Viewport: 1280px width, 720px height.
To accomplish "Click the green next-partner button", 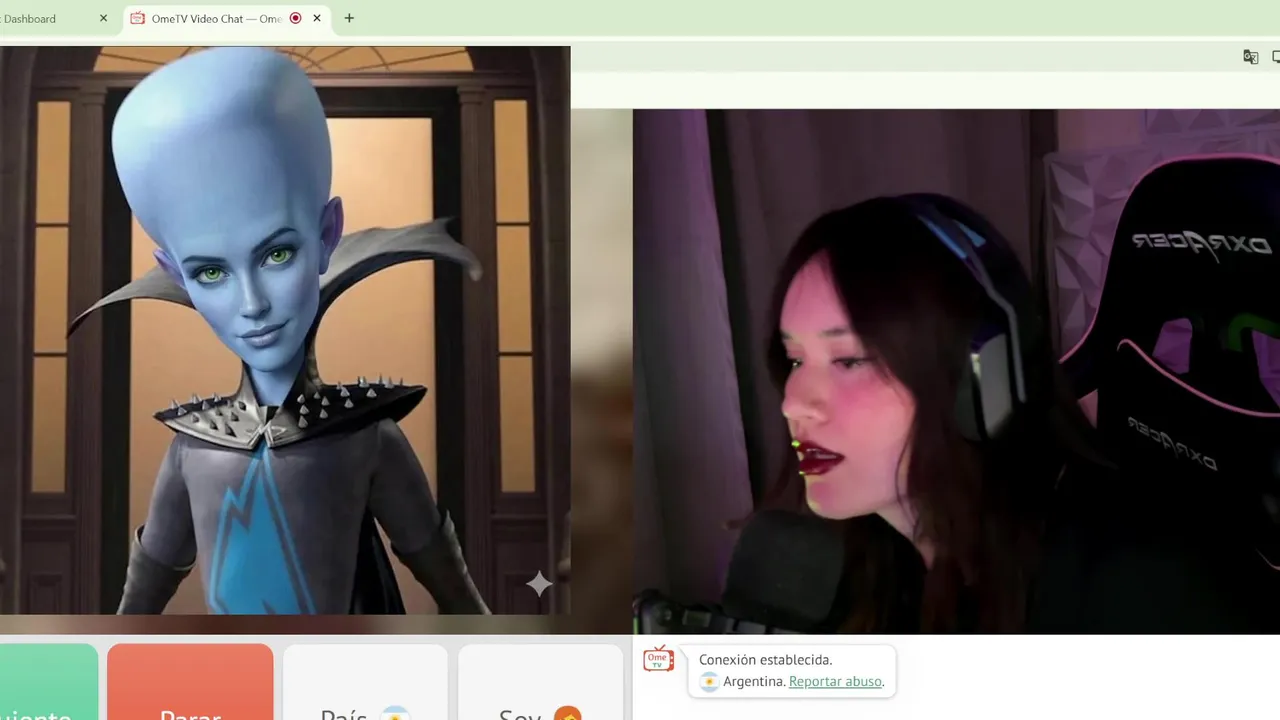I will [47, 682].
